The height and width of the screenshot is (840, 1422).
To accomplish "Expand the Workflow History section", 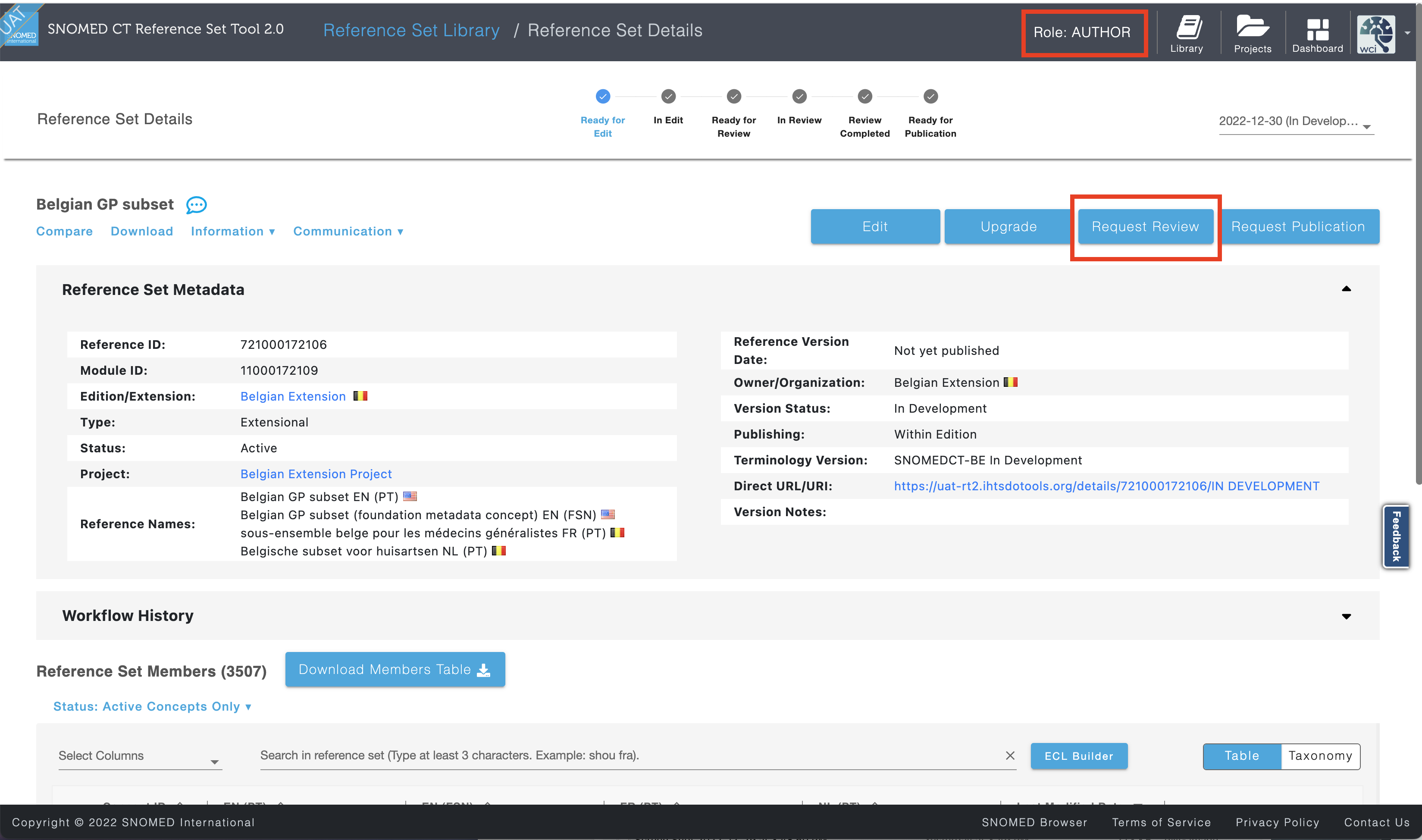I will pos(1346,616).
